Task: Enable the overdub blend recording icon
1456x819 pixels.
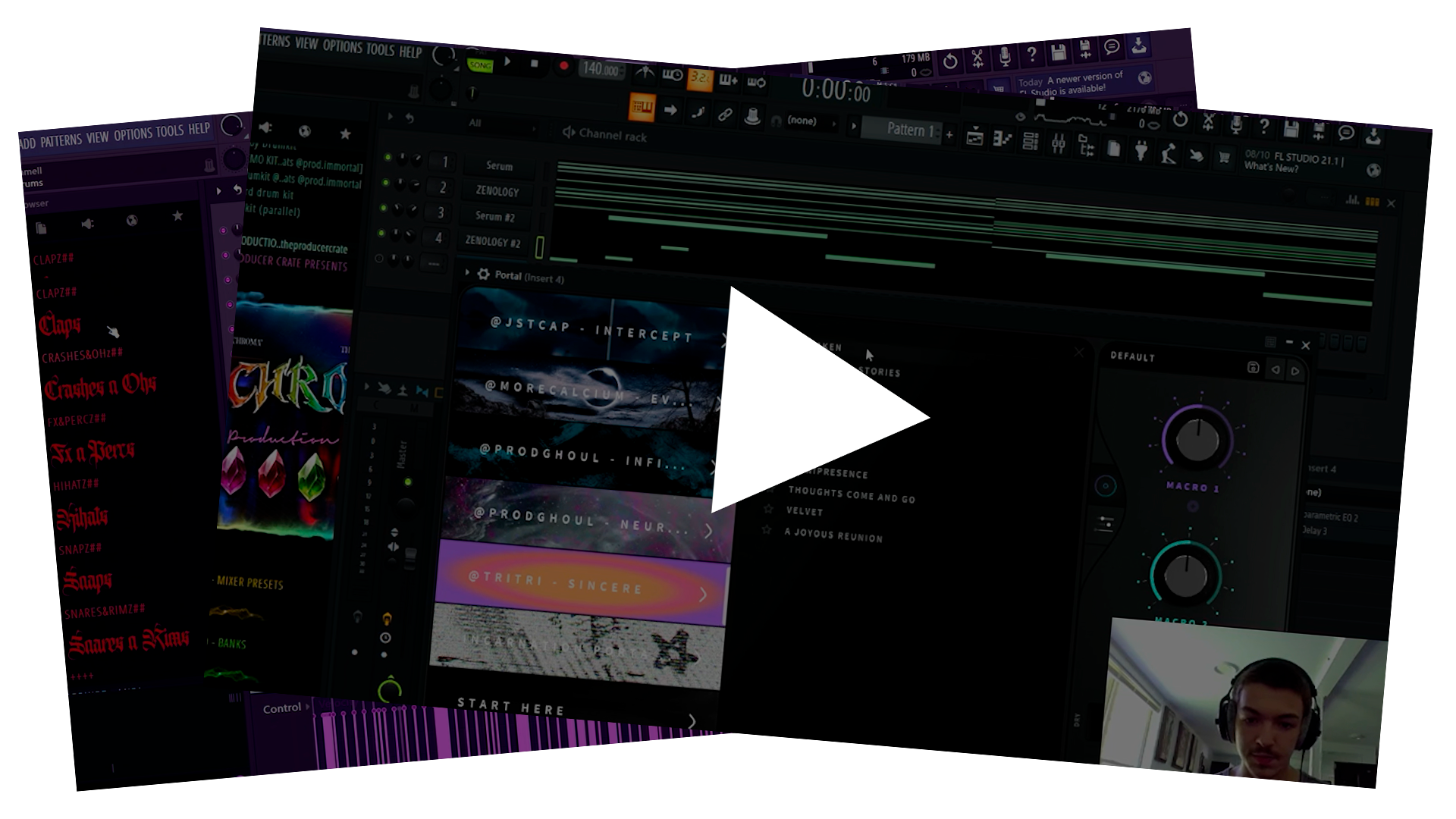Action: point(728,80)
